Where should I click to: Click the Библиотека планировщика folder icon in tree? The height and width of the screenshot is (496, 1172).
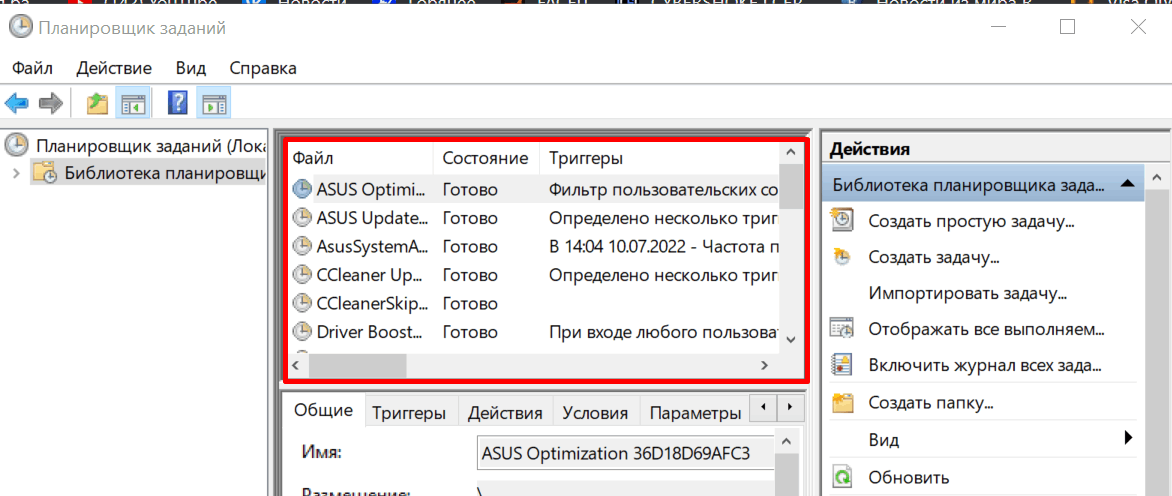pos(43,173)
